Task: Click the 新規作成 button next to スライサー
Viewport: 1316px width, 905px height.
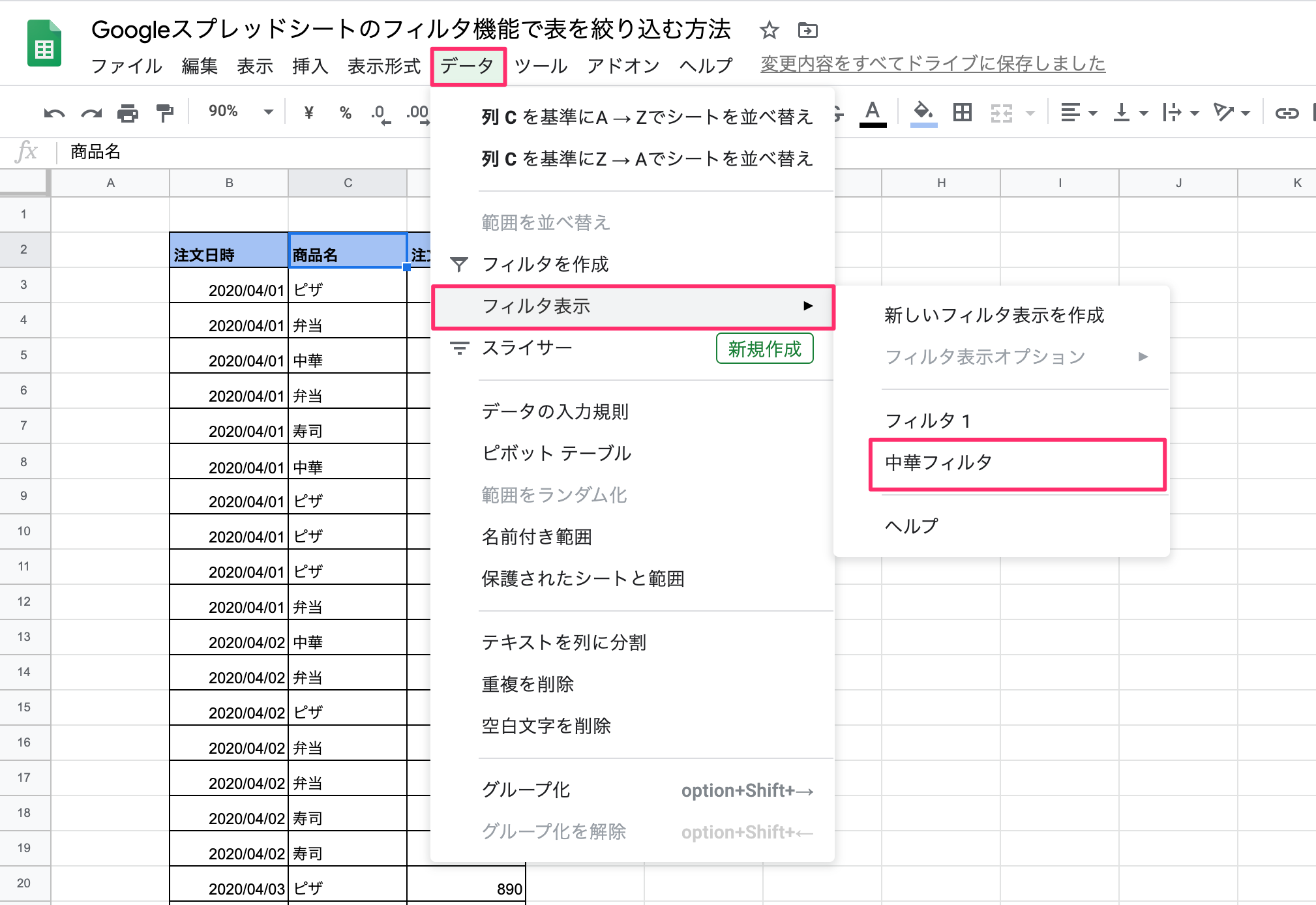Action: point(764,349)
